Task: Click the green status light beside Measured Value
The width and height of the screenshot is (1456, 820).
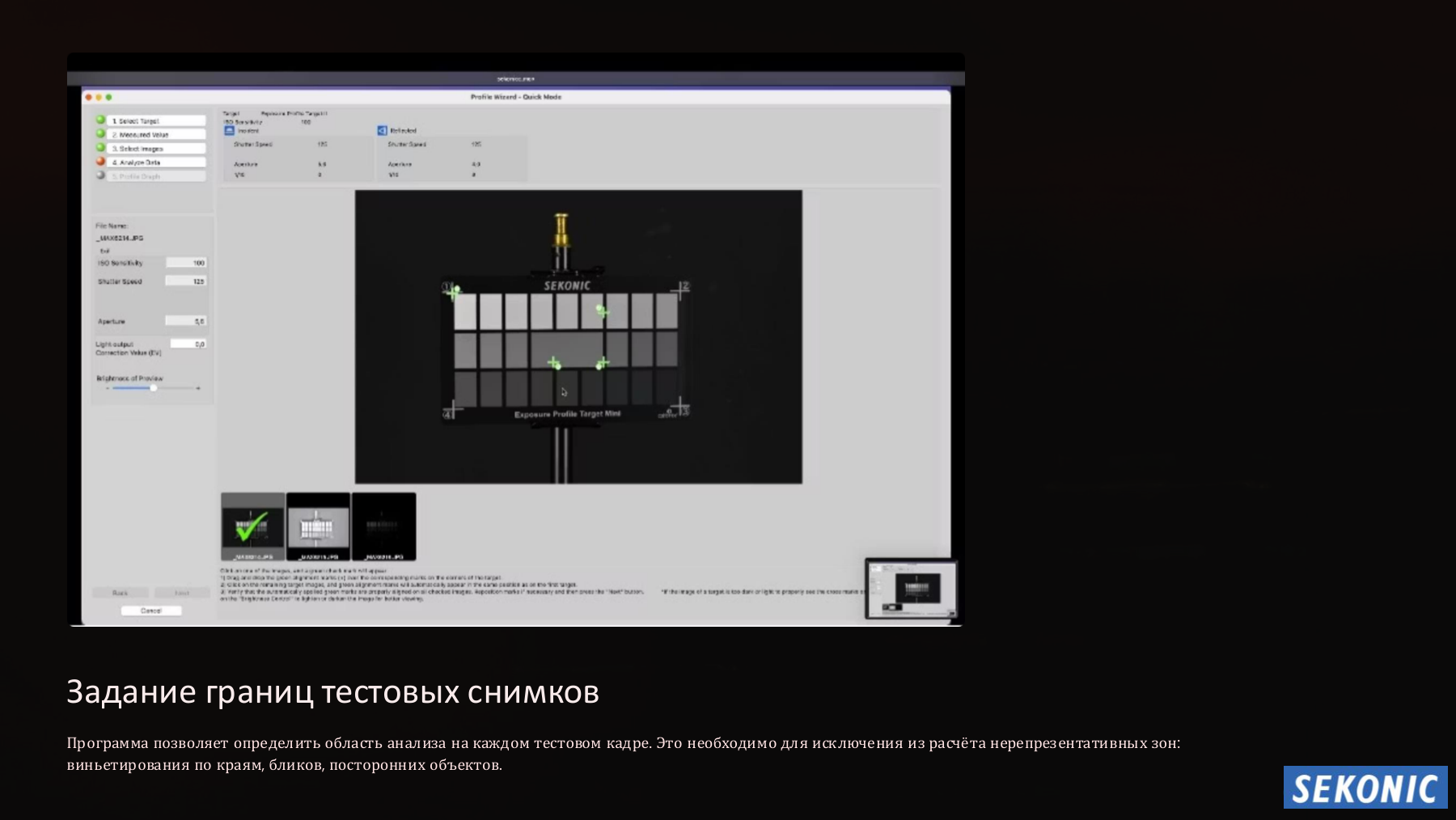Action: (x=100, y=133)
